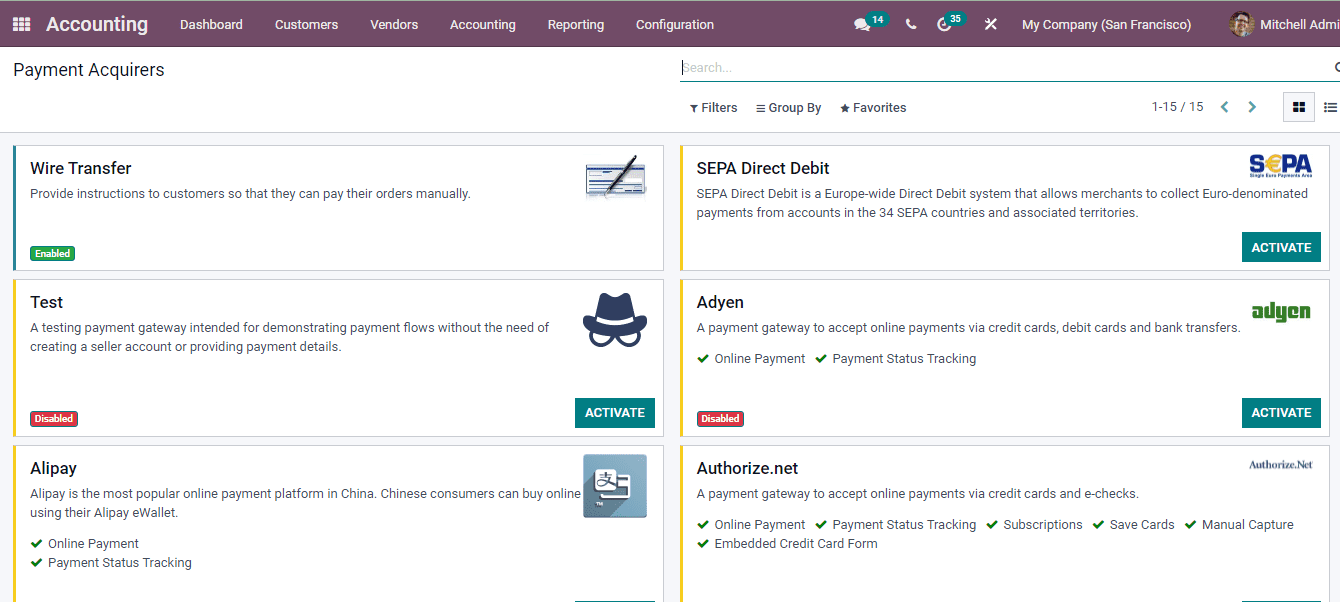
Task: Open the Reporting menu
Action: point(576,24)
